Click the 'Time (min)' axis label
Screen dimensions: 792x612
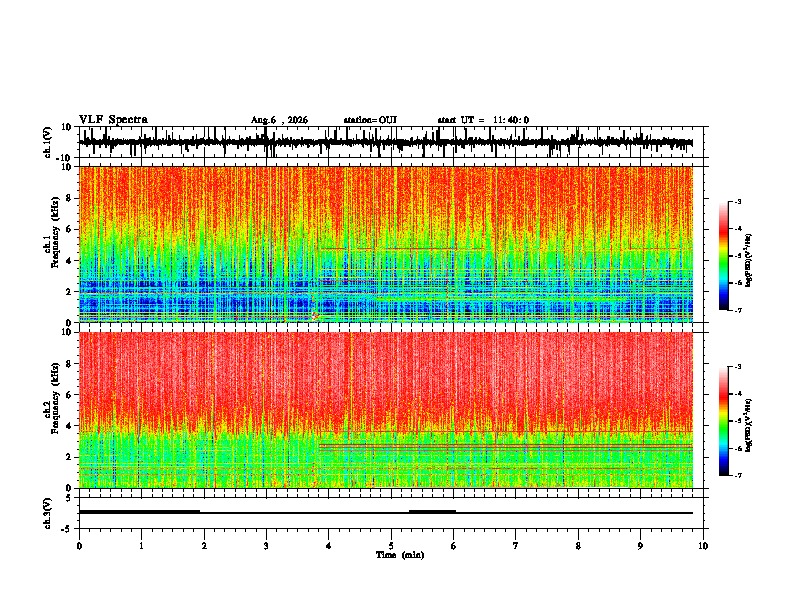click(400, 555)
